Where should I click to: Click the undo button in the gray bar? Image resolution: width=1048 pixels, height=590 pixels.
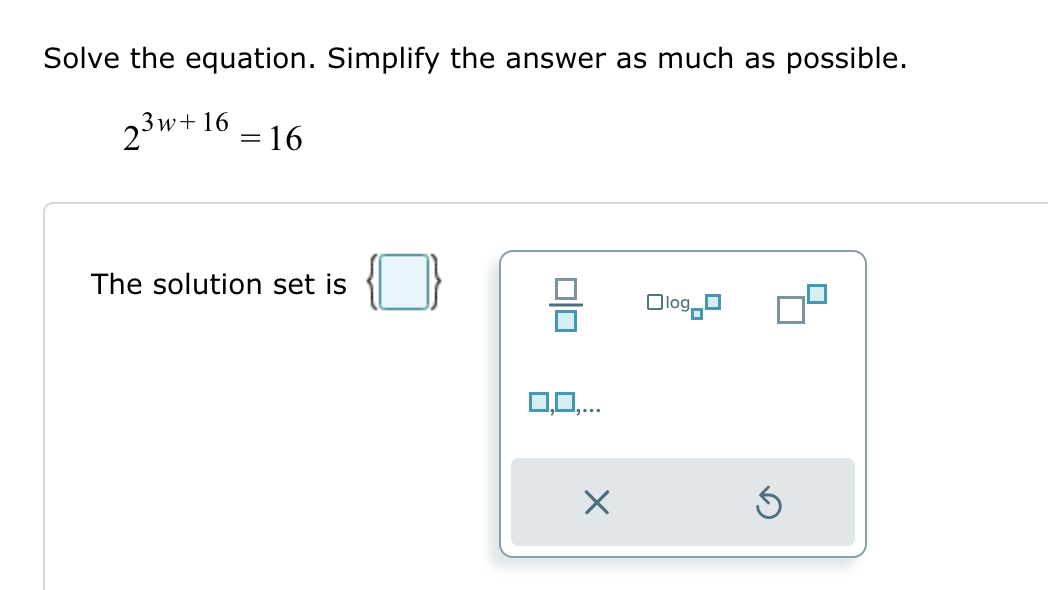click(x=767, y=503)
